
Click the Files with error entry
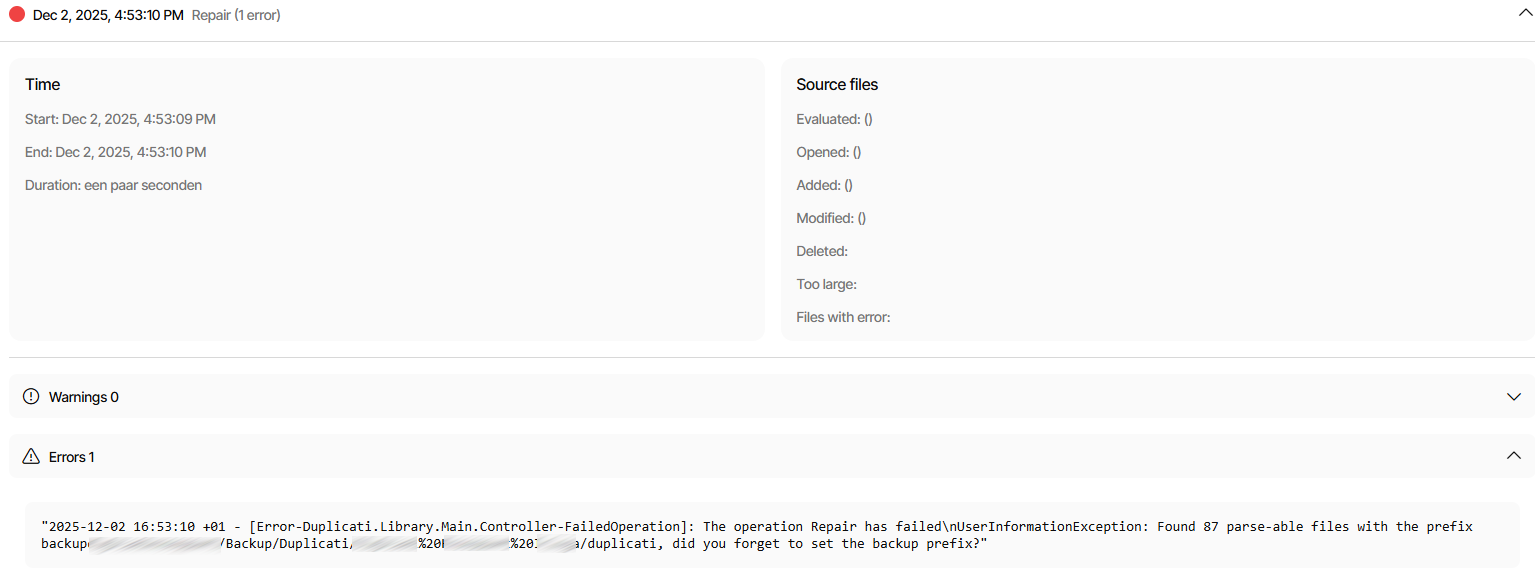point(843,317)
